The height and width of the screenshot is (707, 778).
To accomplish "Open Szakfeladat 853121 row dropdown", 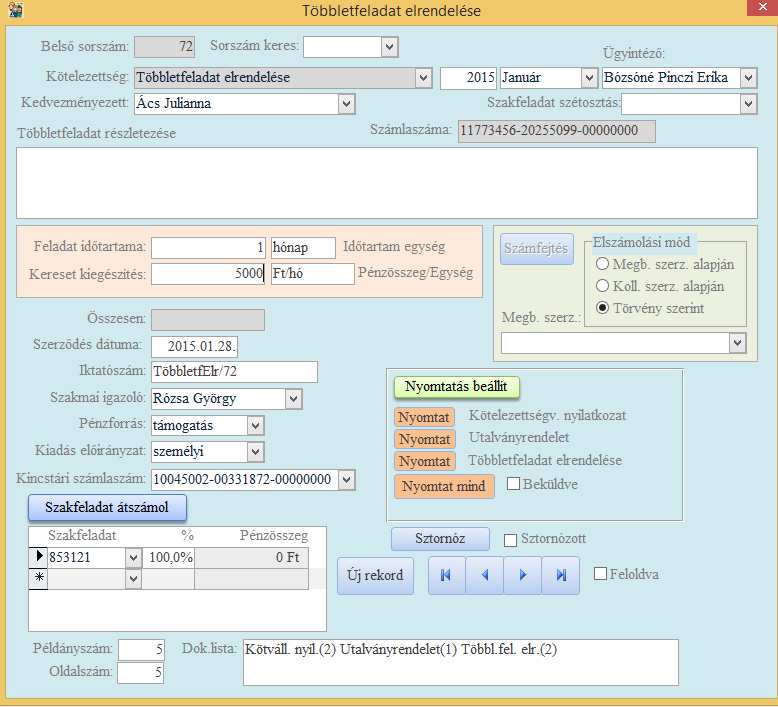I will tap(133, 558).
